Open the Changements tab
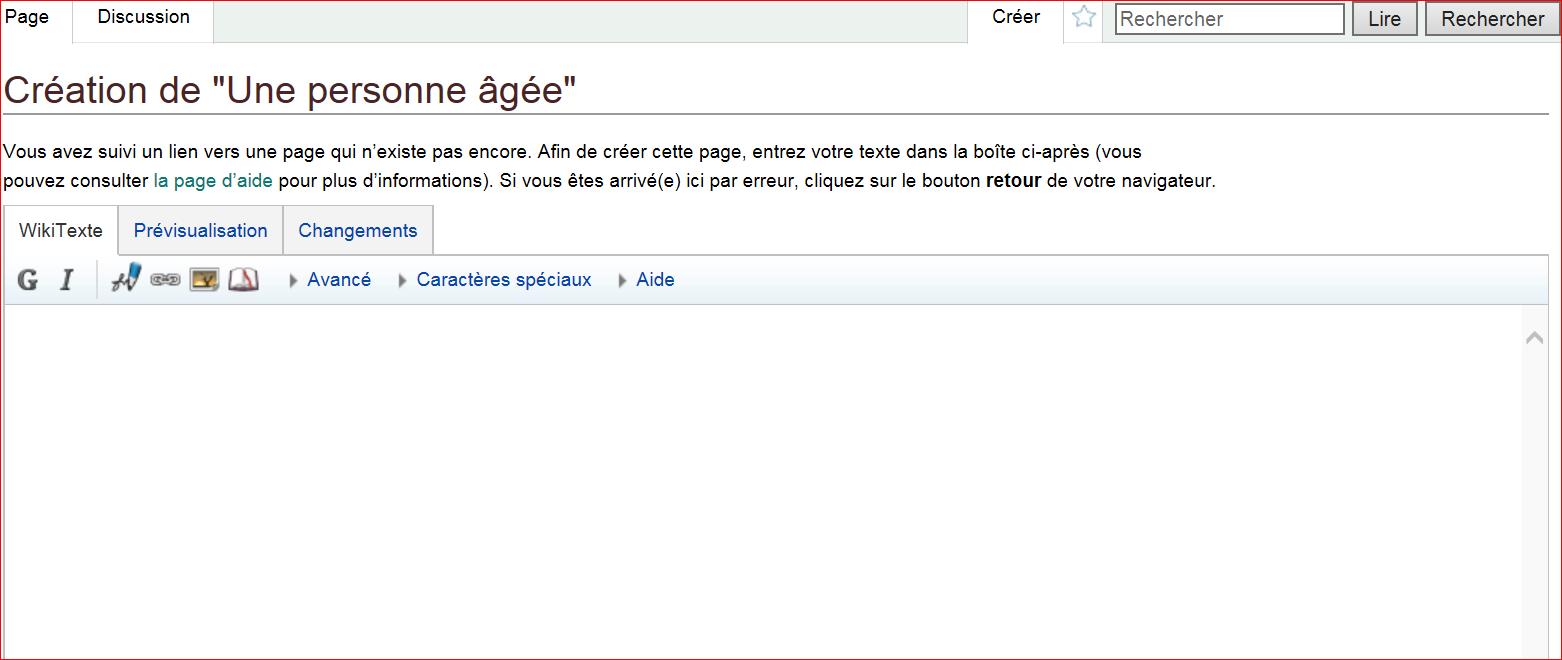Image resolution: width=1562 pixels, height=660 pixels. [357, 231]
